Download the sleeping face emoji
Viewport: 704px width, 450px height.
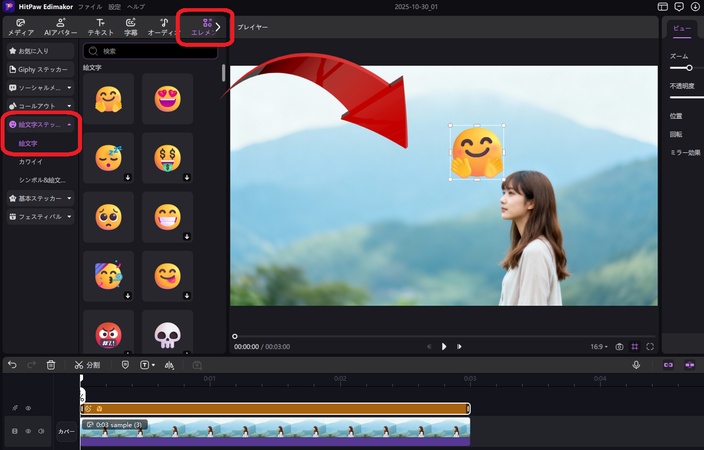tap(128, 177)
